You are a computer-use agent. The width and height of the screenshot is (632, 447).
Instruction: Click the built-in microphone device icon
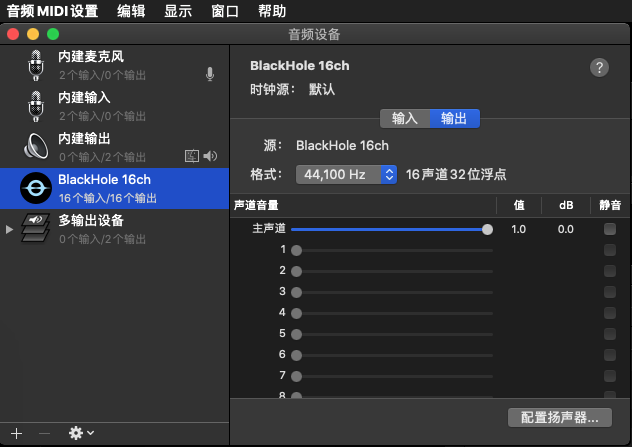click(36, 65)
